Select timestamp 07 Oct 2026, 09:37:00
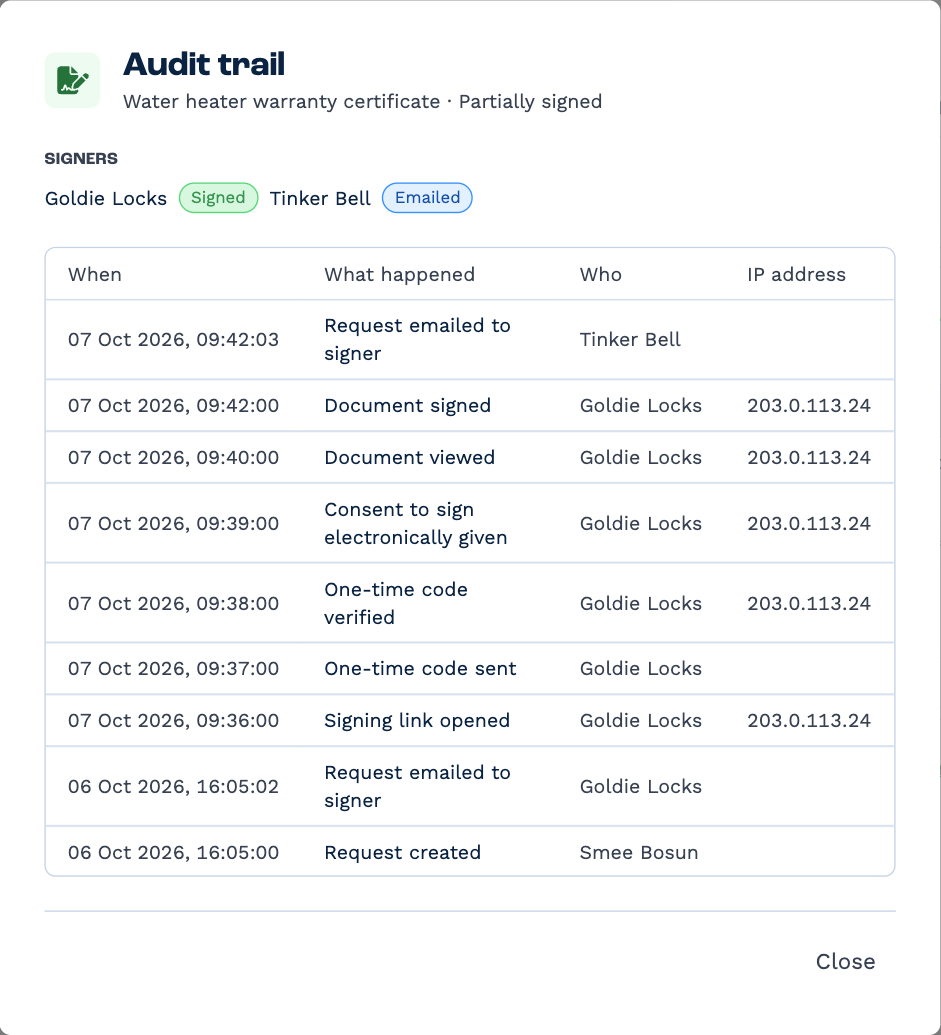This screenshot has width=941, height=1035. [x=174, y=669]
